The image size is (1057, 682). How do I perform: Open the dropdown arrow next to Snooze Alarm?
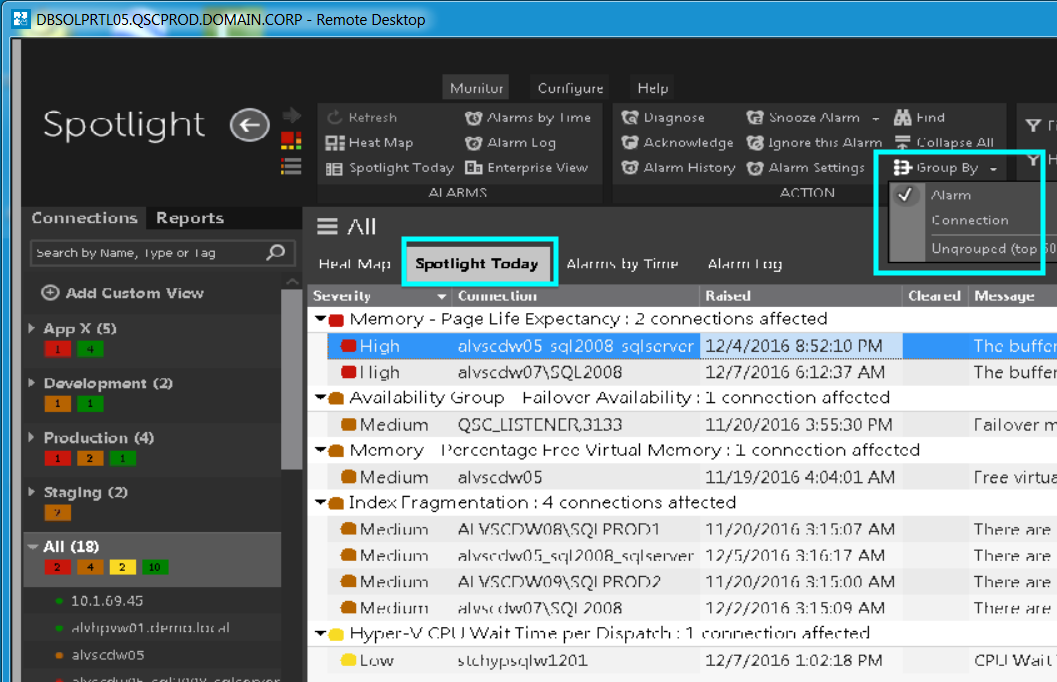[876, 118]
